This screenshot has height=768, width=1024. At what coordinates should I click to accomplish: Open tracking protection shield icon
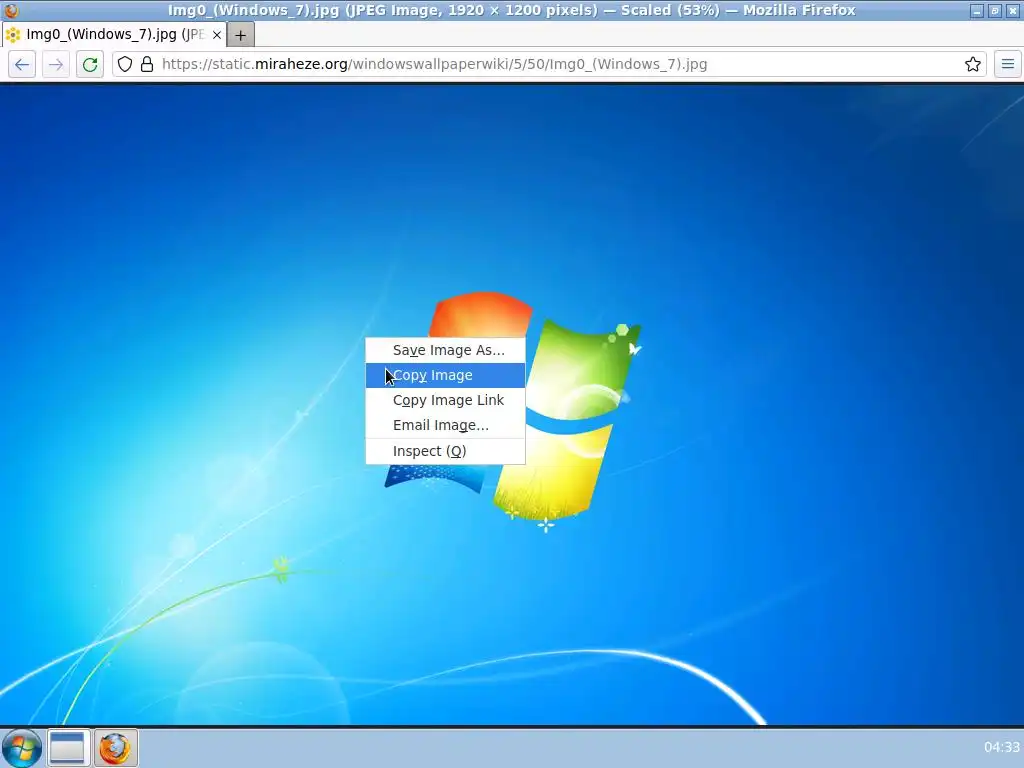pos(125,64)
